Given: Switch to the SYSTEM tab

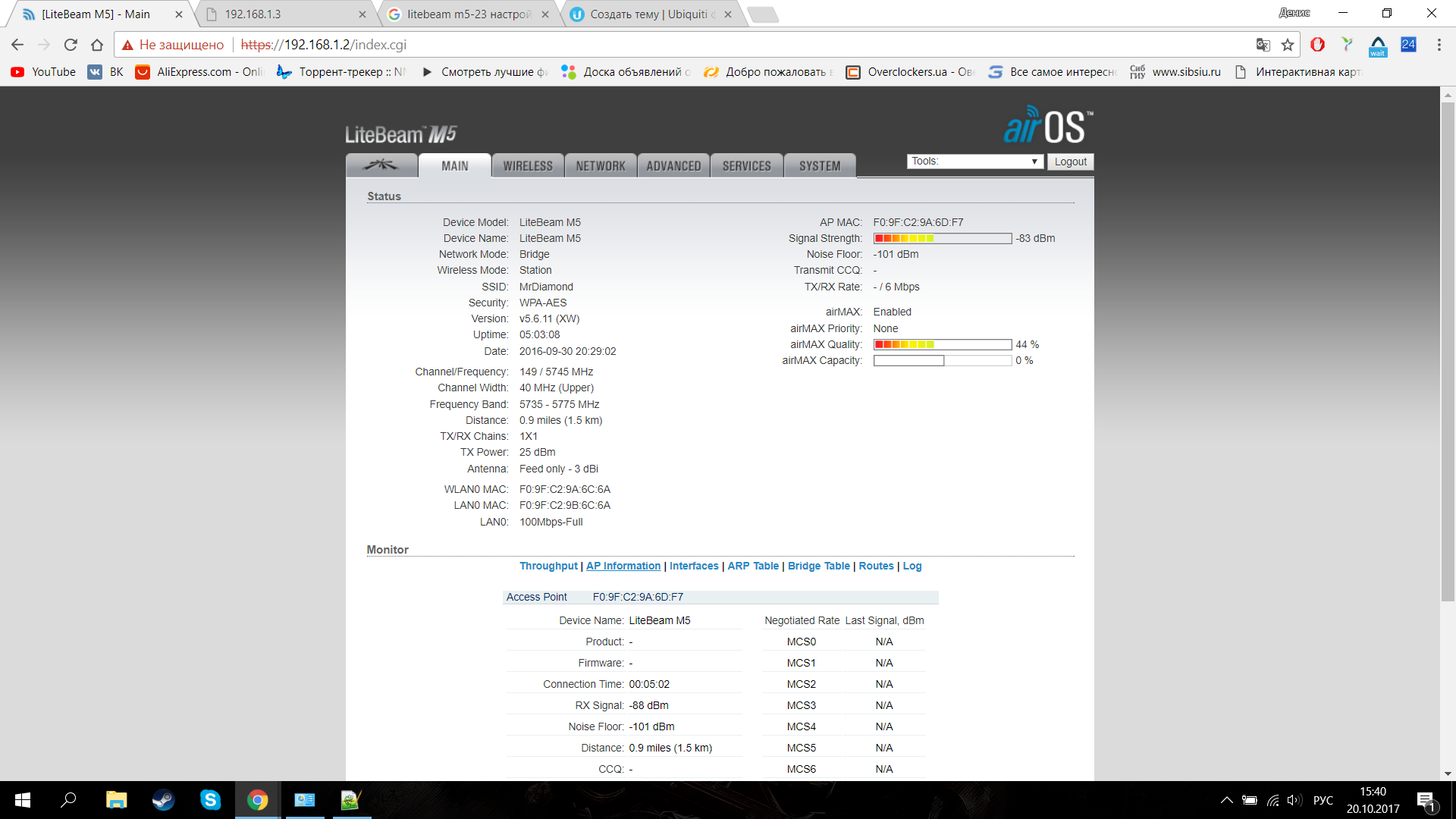Looking at the screenshot, I should [x=820, y=165].
